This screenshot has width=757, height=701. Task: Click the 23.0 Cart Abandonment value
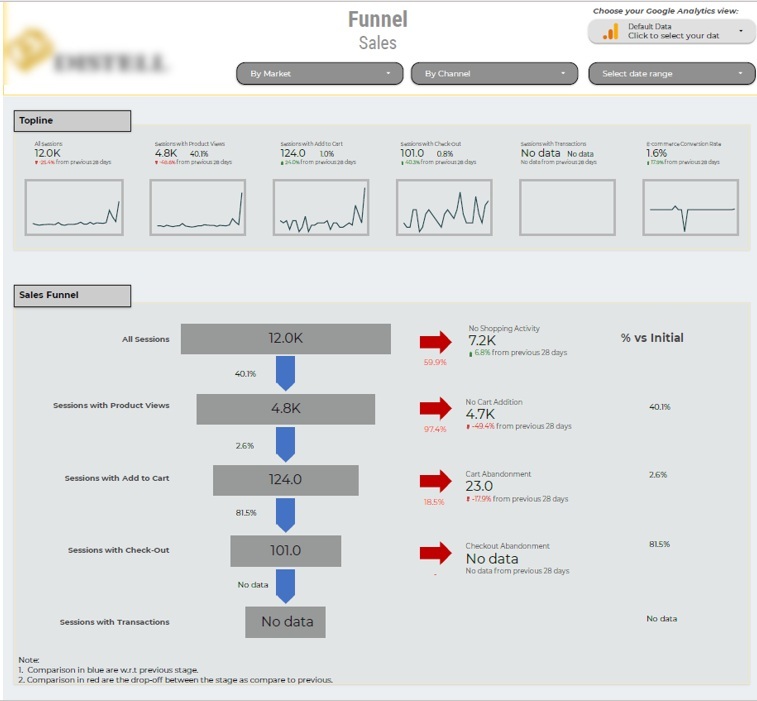tap(479, 486)
